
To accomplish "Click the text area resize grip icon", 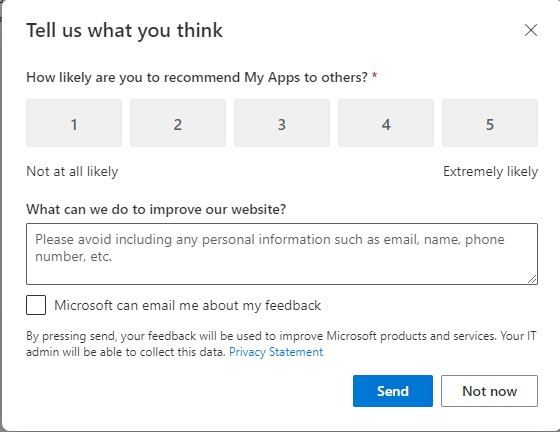I will pyautogui.click(x=532, y=279).
